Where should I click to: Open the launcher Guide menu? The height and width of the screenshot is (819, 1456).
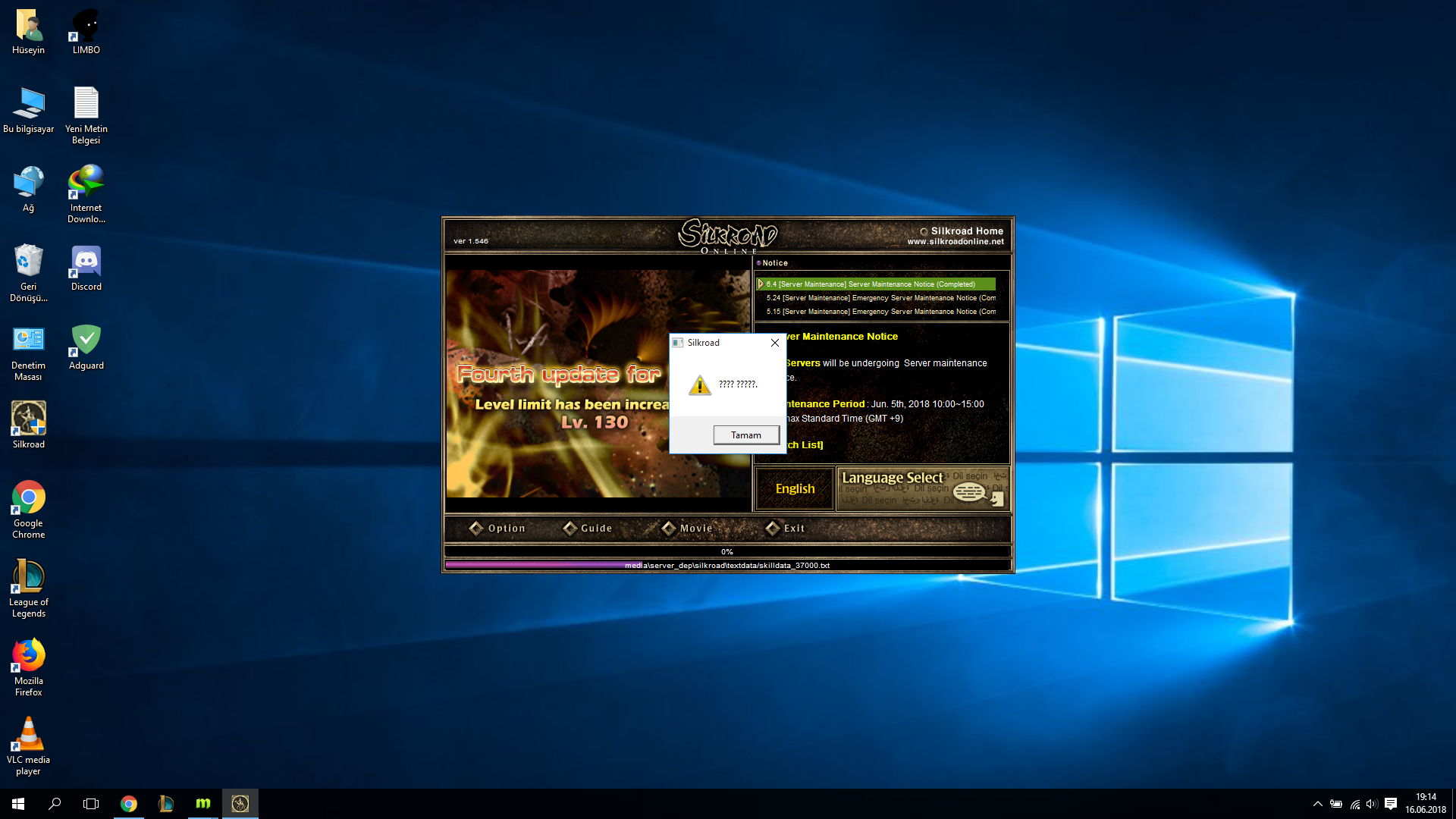click(x=588, y=529)
